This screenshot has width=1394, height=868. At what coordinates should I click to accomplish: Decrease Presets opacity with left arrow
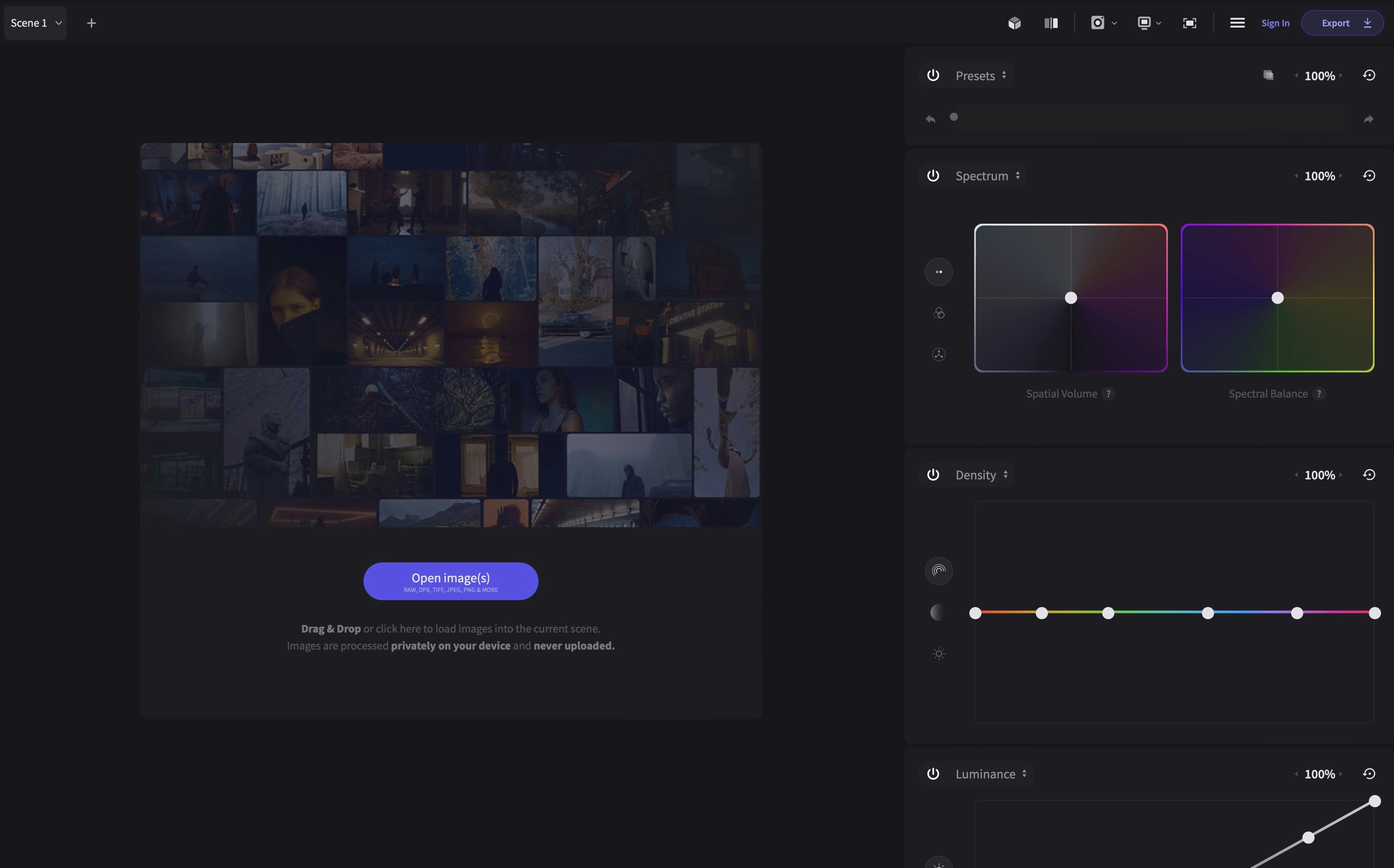tap(1296, 75)
